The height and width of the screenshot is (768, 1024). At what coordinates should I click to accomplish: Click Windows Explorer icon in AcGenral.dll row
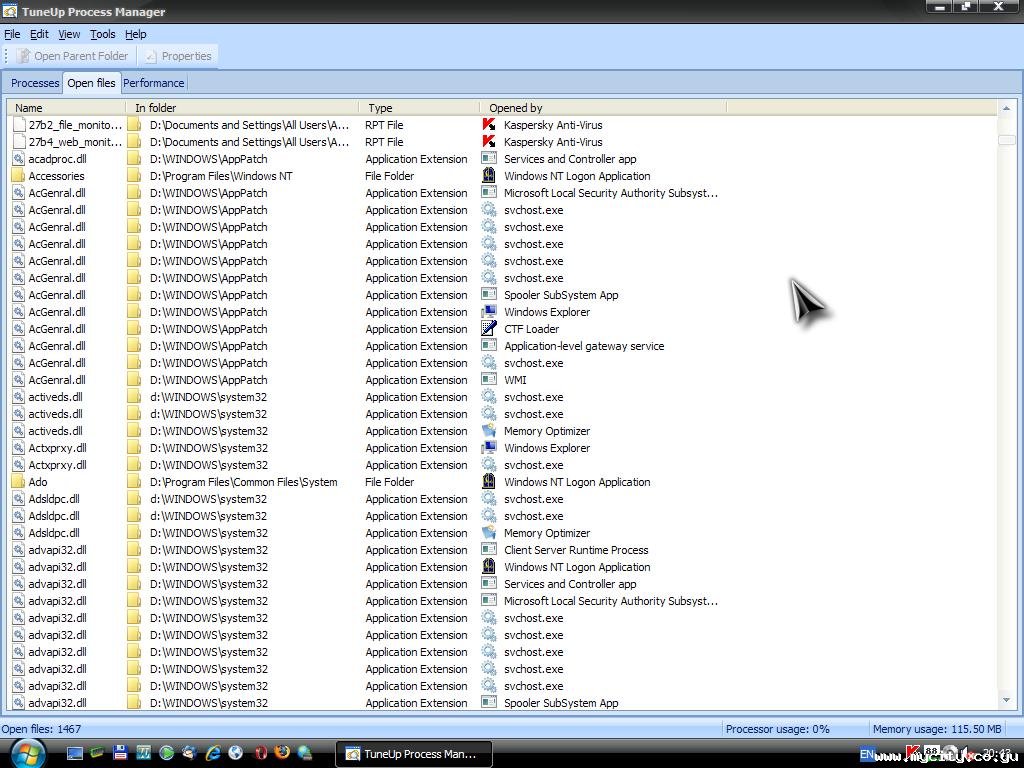coord(488,312)
